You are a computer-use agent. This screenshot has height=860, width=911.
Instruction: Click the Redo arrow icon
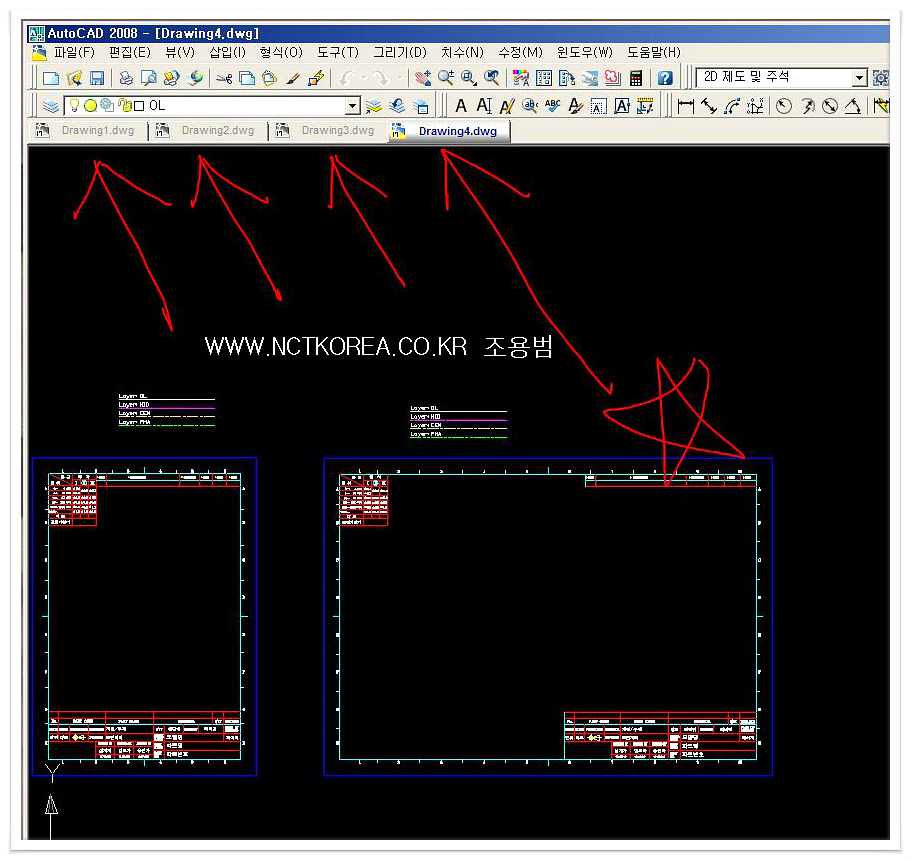pos(381,78)
